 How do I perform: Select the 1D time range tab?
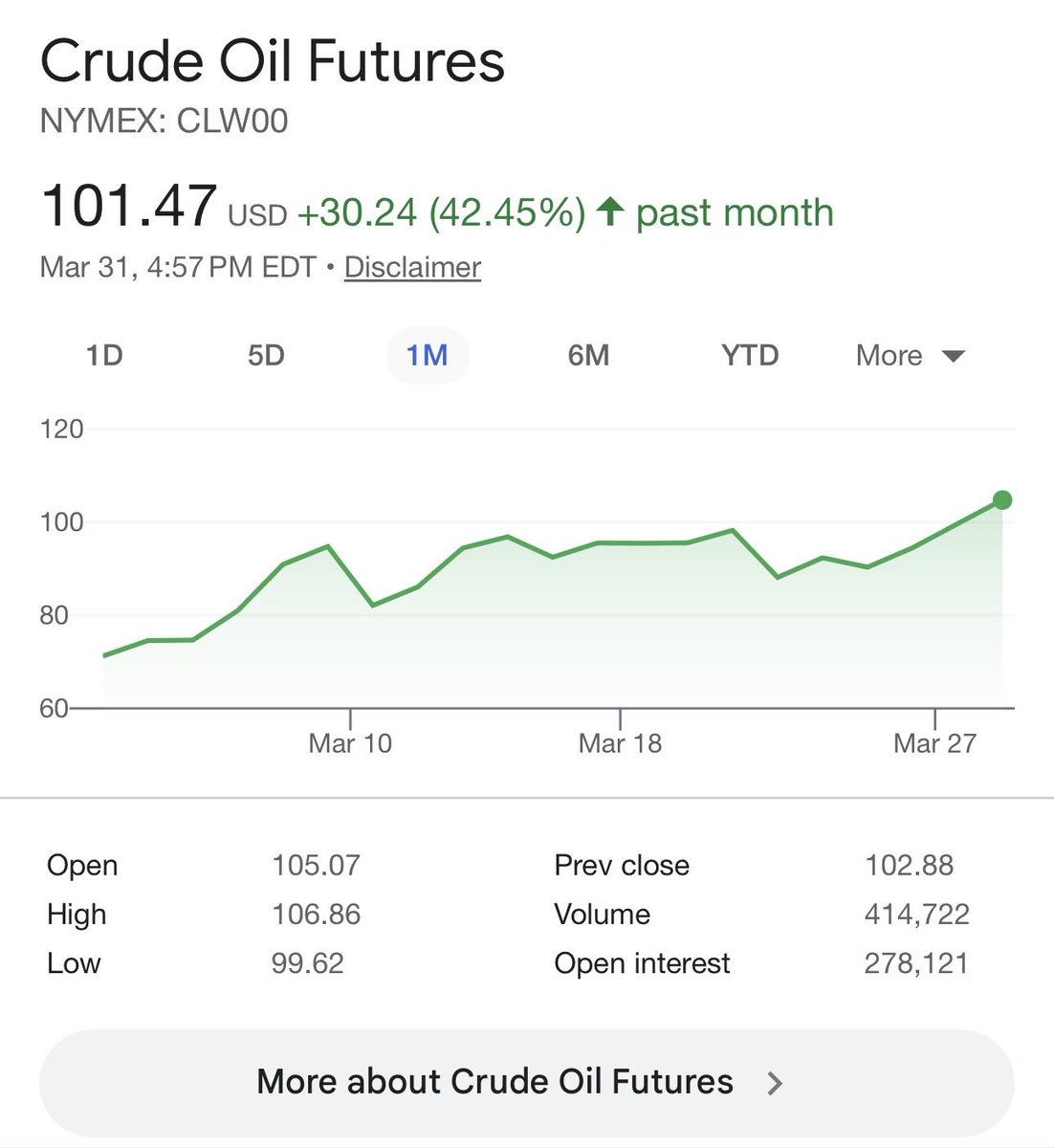104,356
